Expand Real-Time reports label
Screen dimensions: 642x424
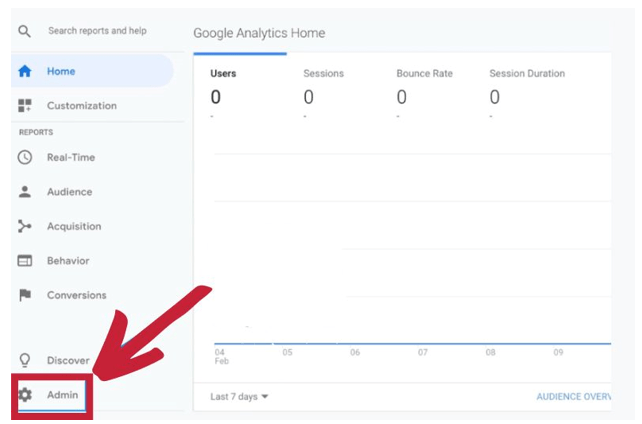[x=71, y=158]
